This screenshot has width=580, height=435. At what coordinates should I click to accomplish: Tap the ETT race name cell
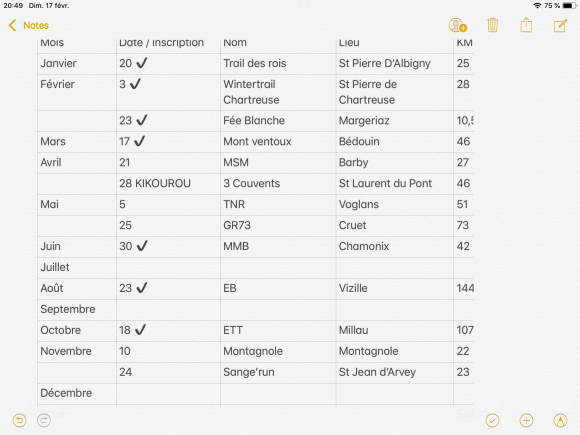(278, 331)
